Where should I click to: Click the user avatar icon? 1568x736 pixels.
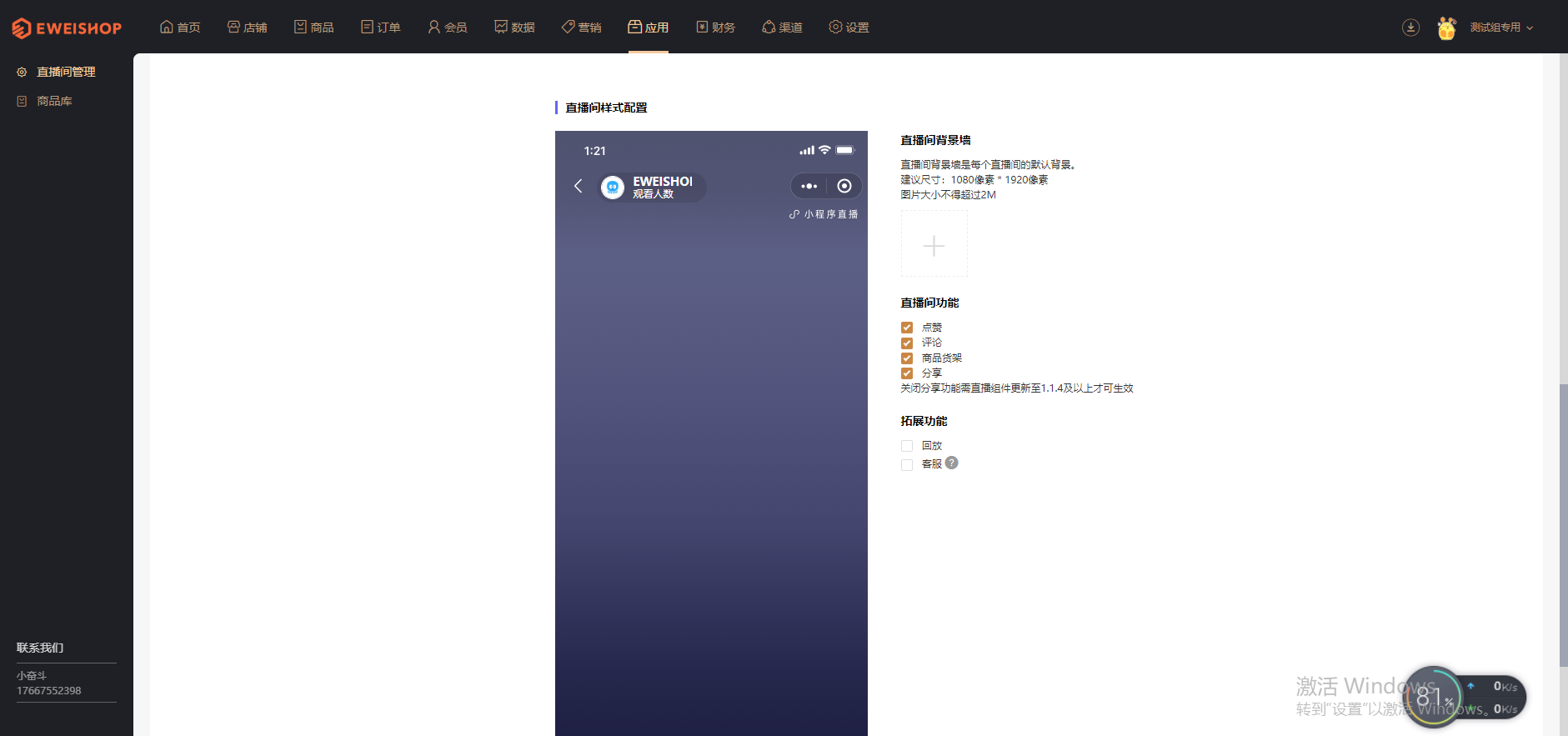(x=1446, y=28)
